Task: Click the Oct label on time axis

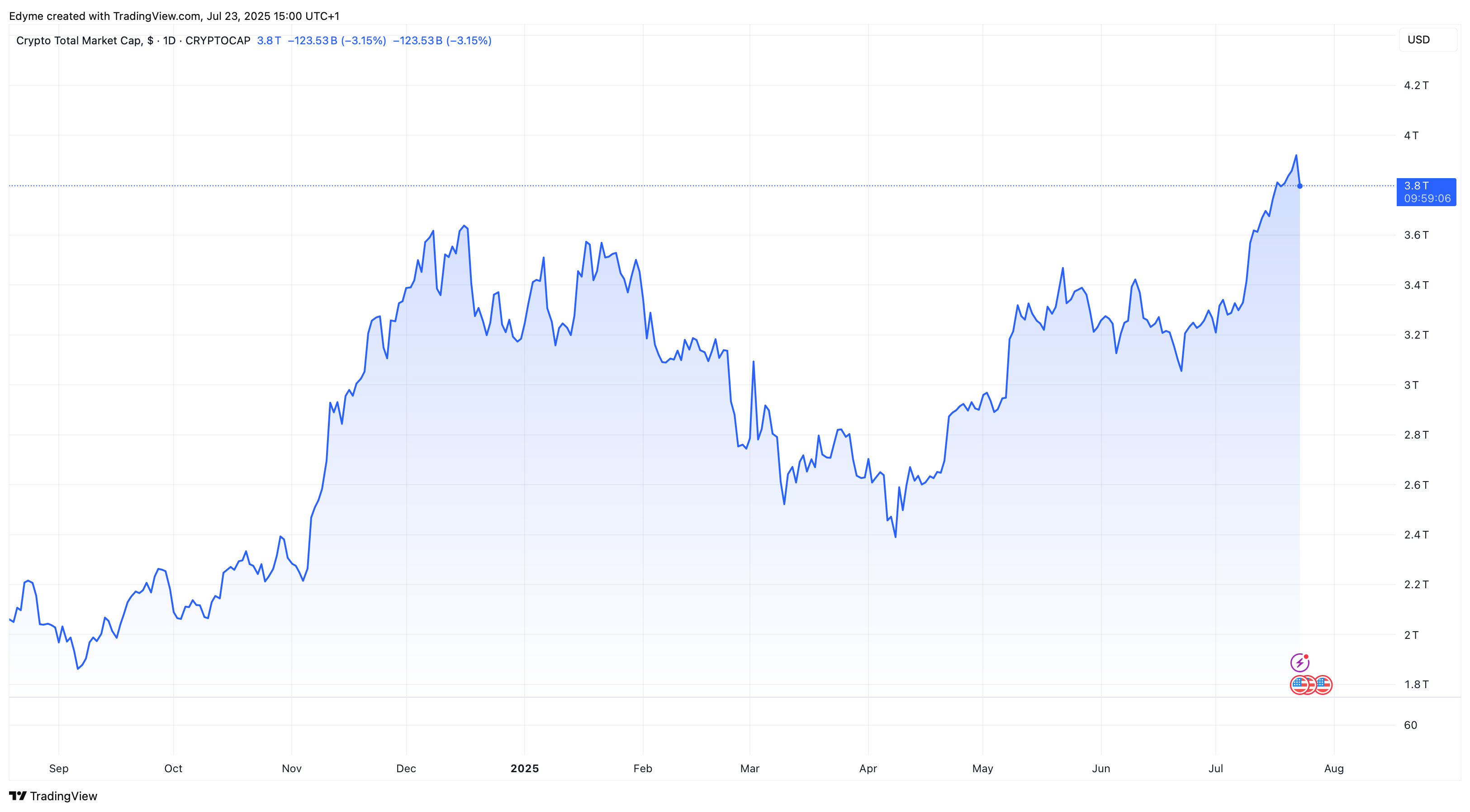Action: pyautogui.click(x=174, y=769)
